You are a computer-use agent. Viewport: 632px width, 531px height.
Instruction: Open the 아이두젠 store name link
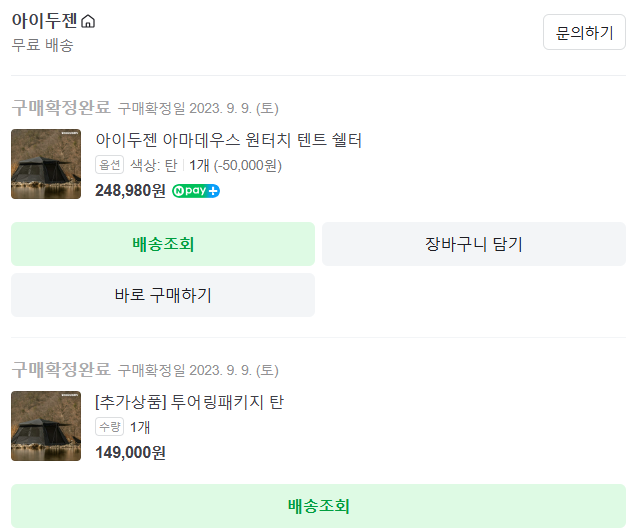44,21
